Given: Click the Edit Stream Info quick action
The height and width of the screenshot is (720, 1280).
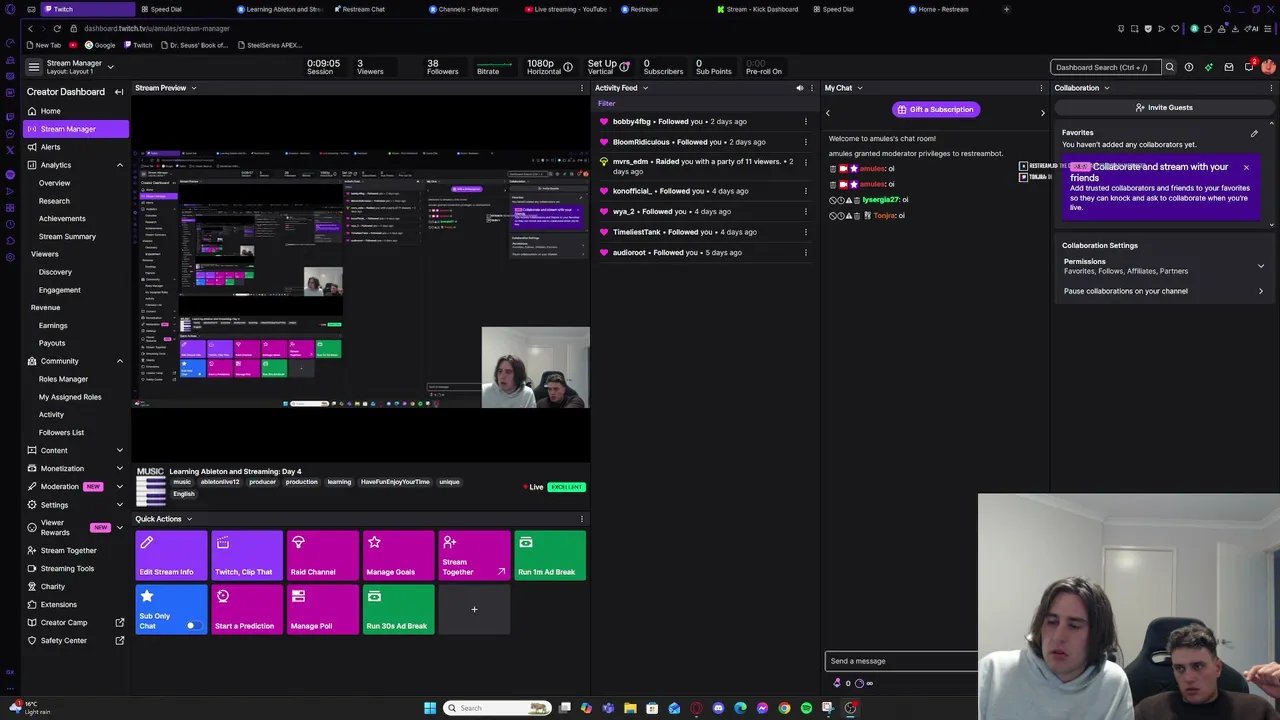Looking at the screenshot, I should [171, 555].
